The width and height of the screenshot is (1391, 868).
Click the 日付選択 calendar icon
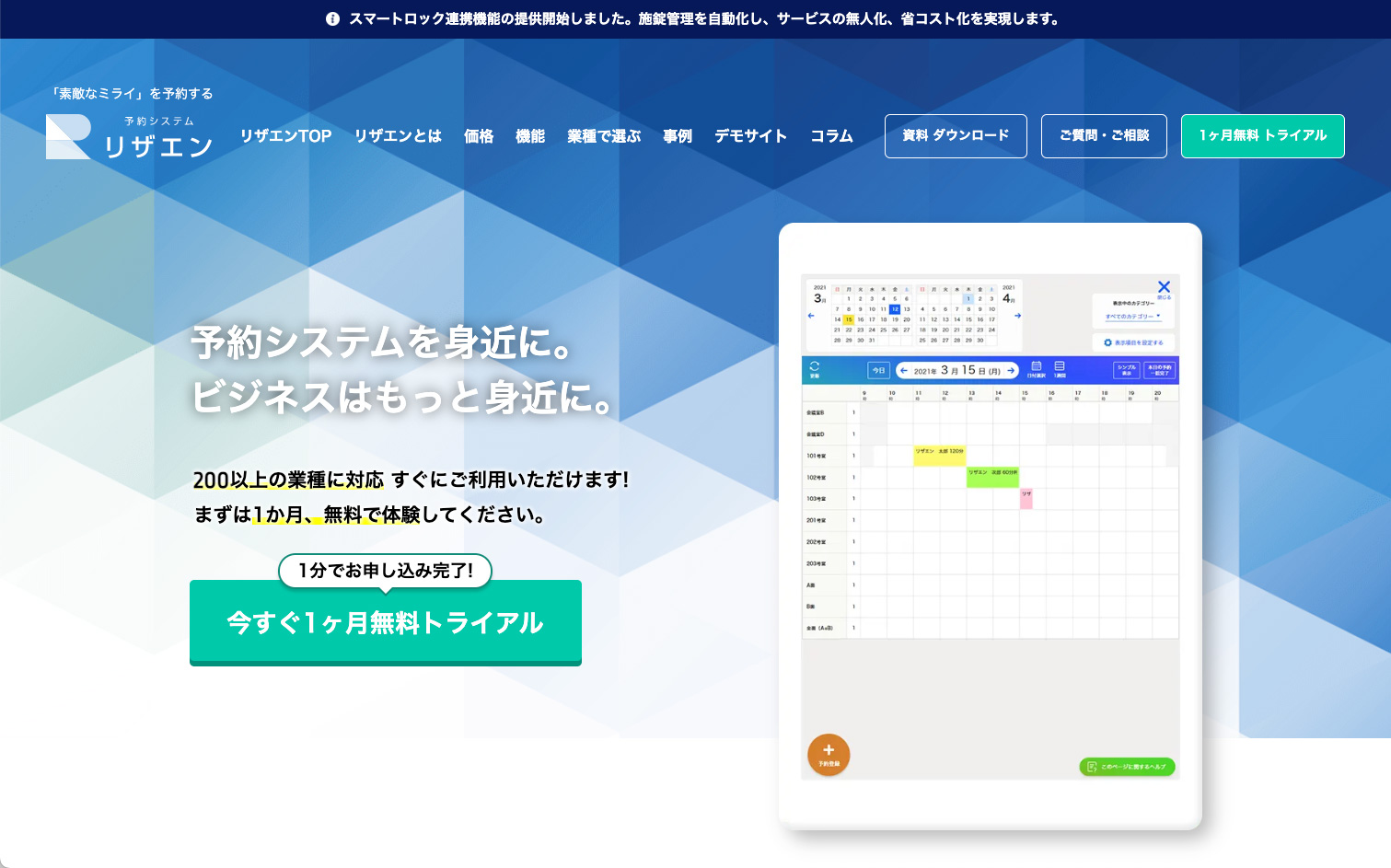click(x=1036, y=368)
